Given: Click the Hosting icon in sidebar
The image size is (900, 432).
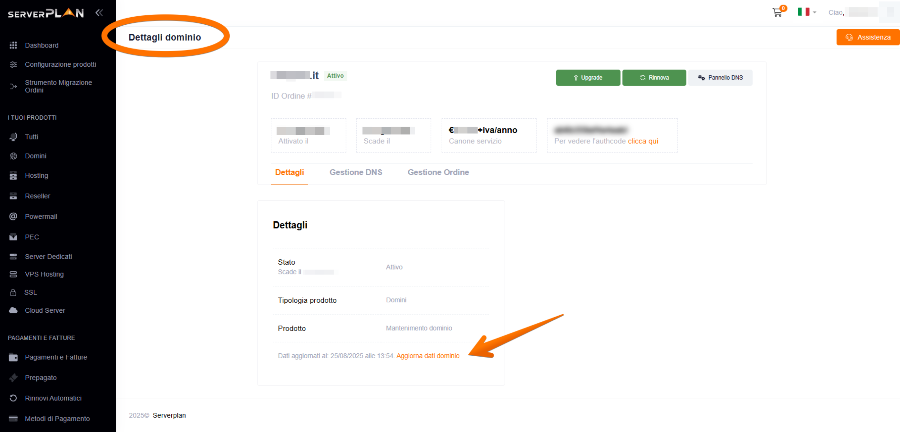Looking at the screenshot, I should (13, 176).
